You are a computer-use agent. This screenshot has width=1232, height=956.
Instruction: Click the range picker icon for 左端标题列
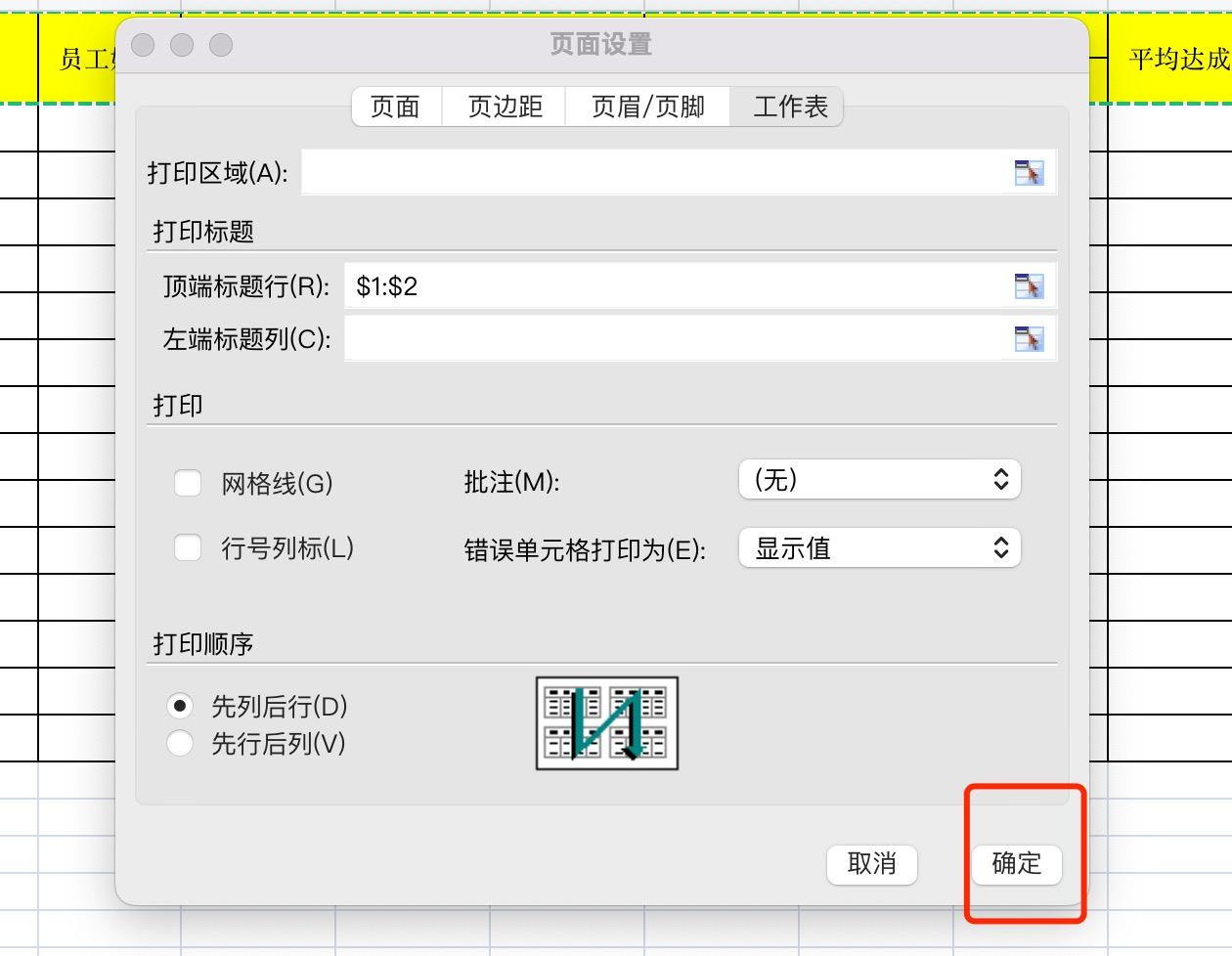pos(1029,339)
